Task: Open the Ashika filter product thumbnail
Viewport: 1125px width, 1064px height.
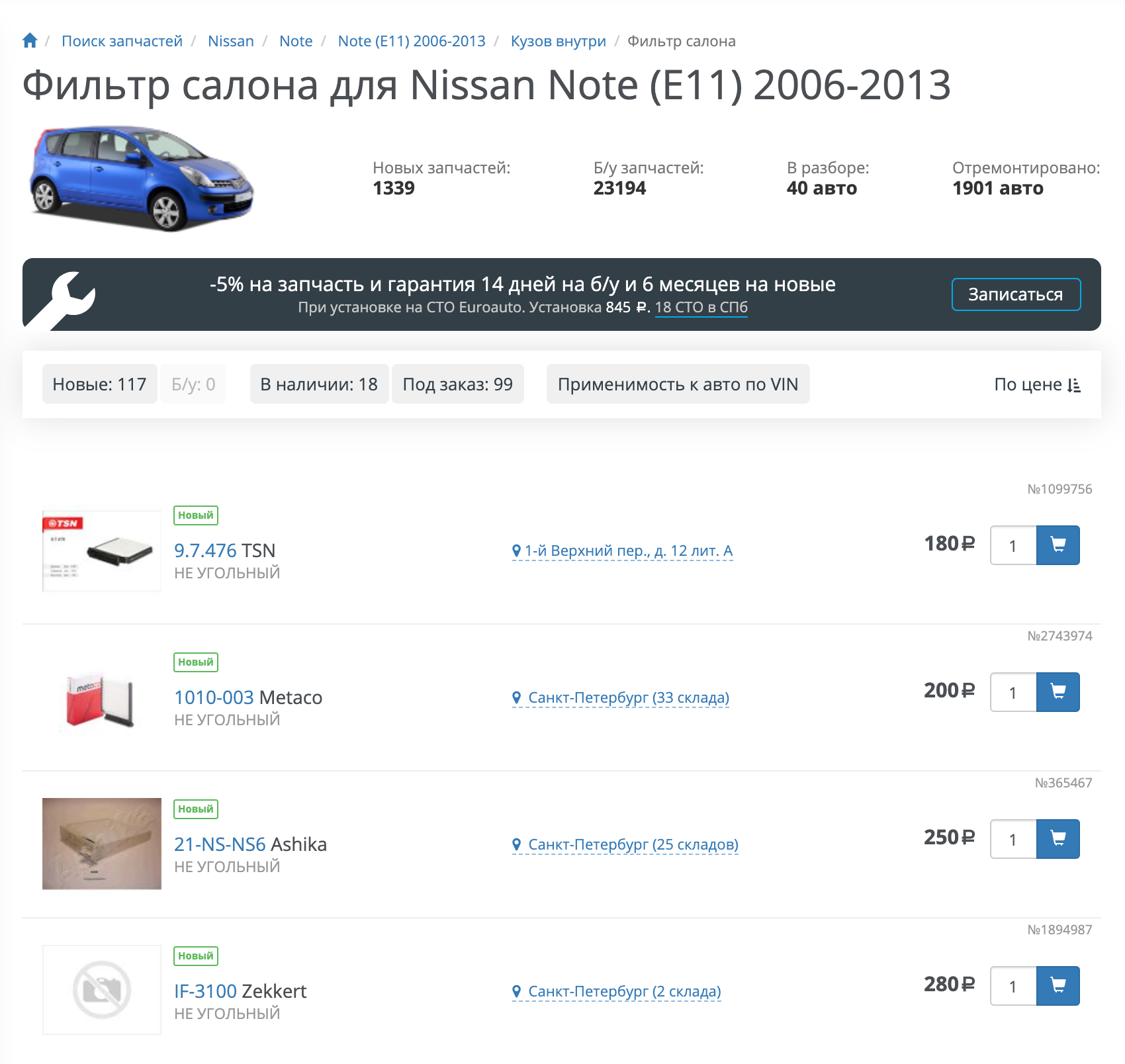Action: (x=102, y=844)
